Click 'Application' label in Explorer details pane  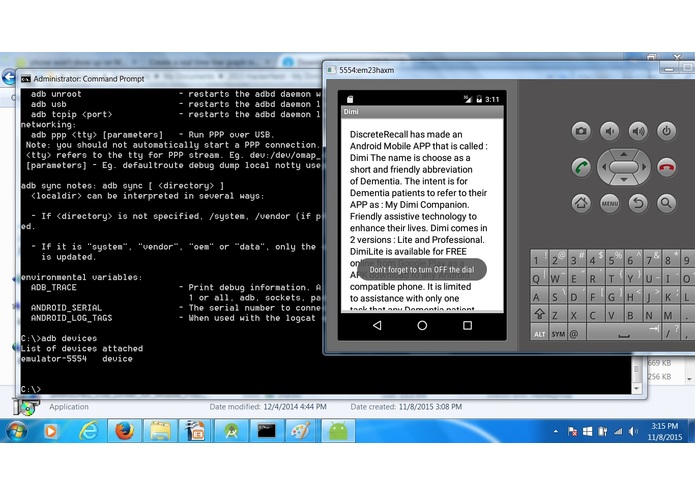click(69, 407)
